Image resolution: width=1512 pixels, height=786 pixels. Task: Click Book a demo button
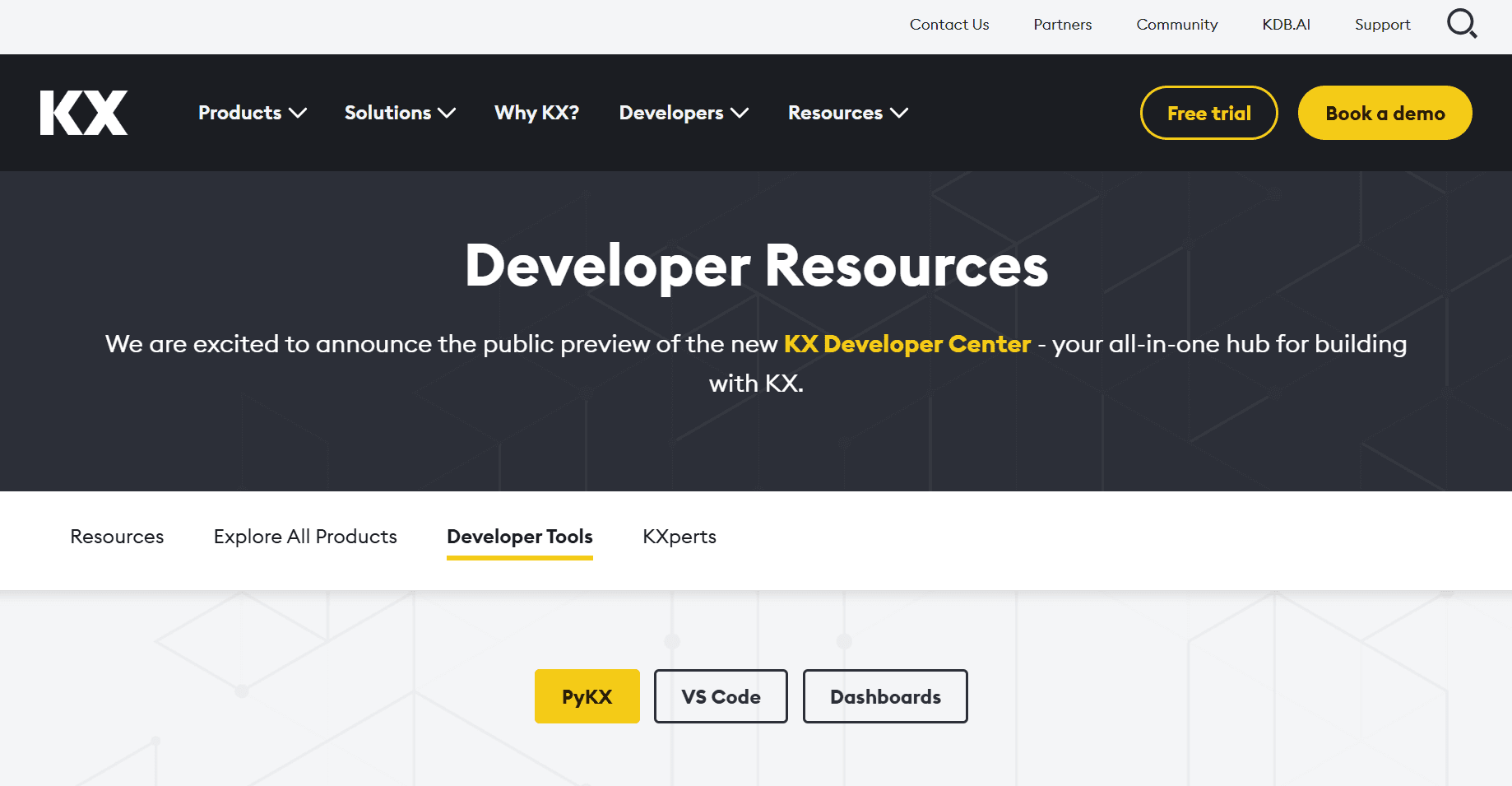[1384, 113]
